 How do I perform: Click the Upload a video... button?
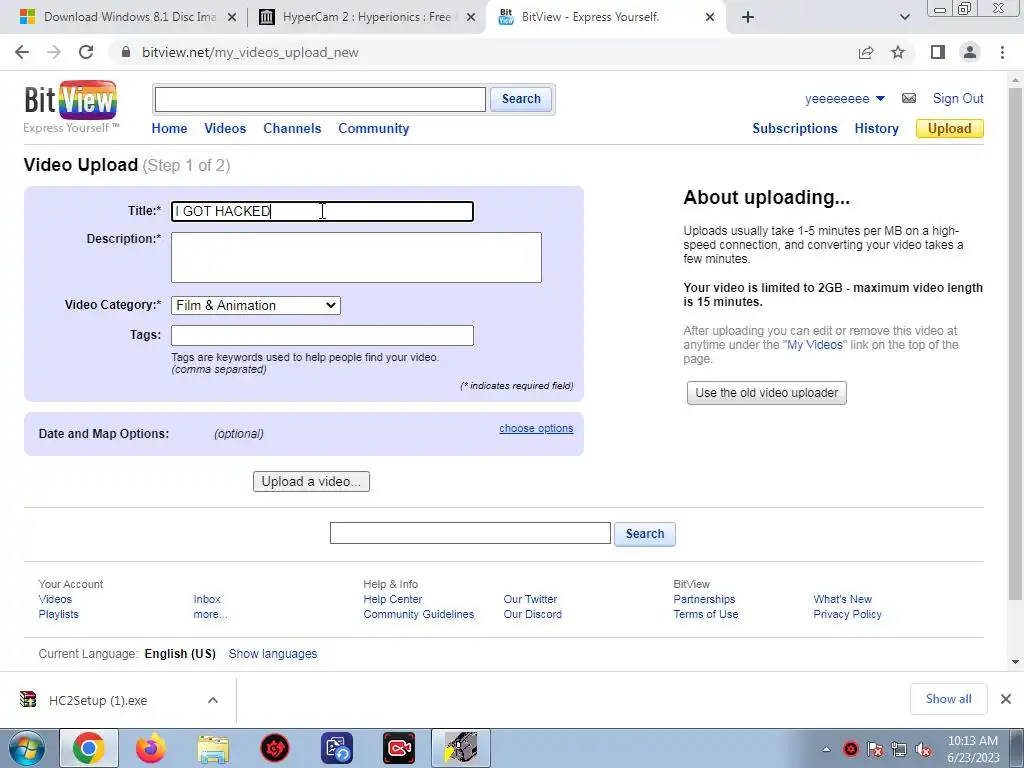pyautogui.click(x=311, y=481)
